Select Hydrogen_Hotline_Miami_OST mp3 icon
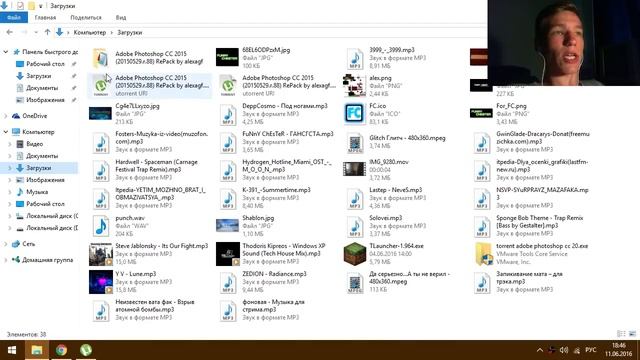 coord(228,171)
